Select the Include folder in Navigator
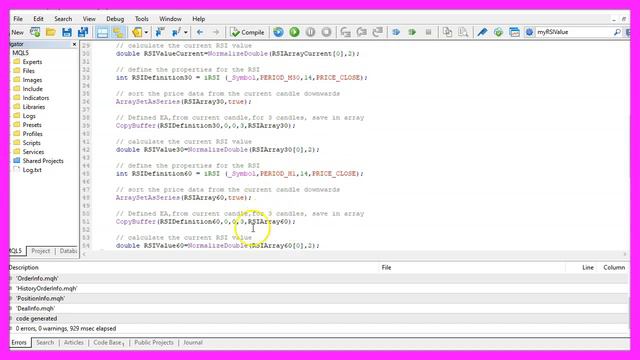The height and width of the screenshot is (360, 640). coord(33,89)
